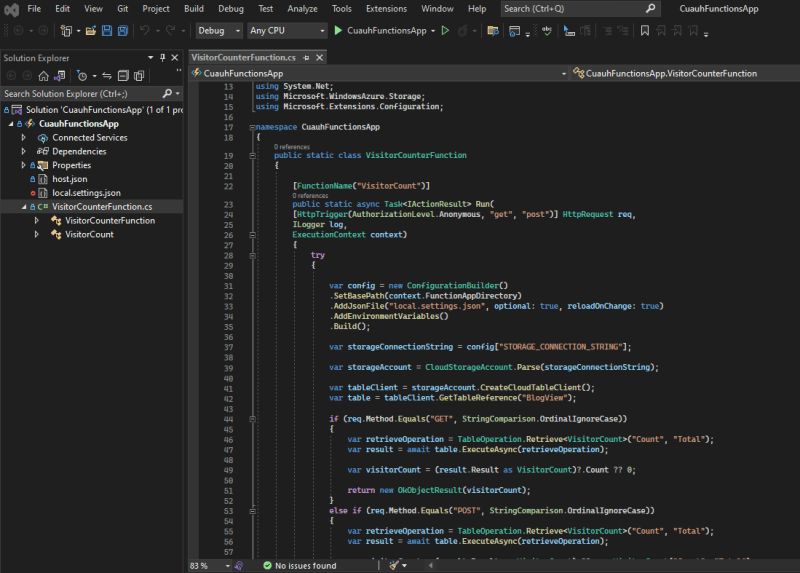Click the blue cursor selection toolbar icon

[x=569, y=31]
